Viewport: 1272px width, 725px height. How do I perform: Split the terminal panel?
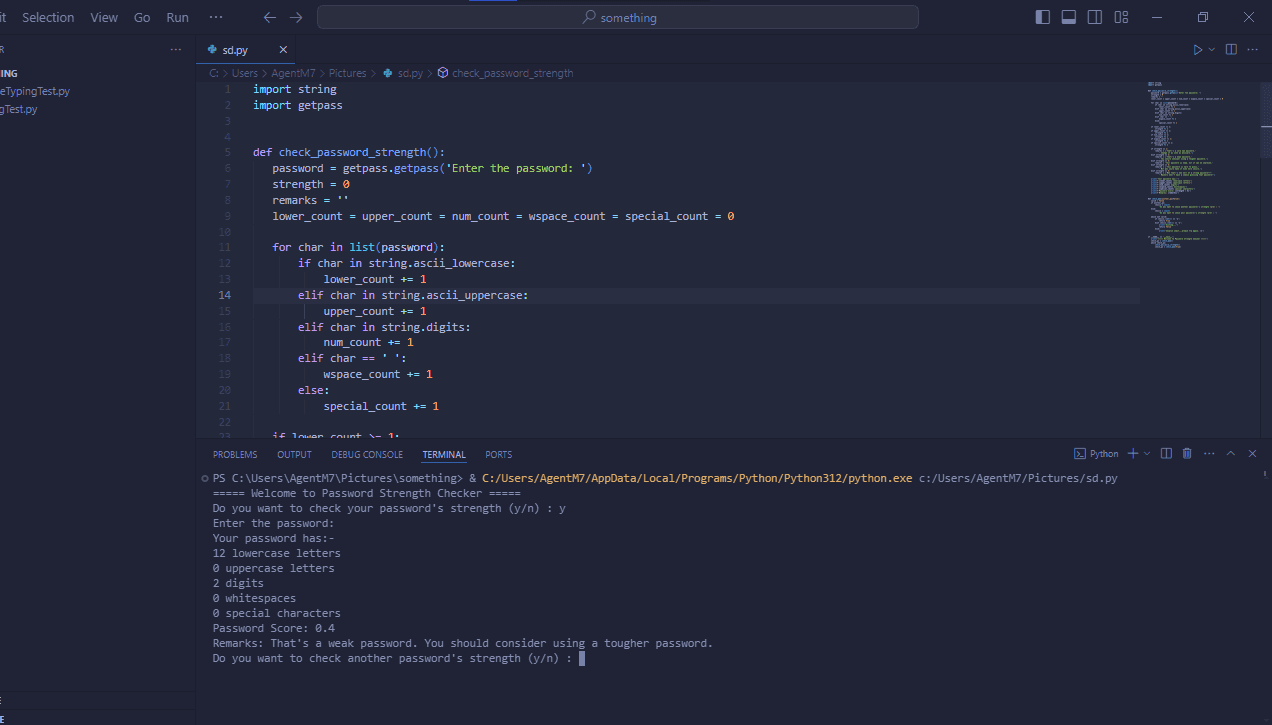click(1166, 453)
